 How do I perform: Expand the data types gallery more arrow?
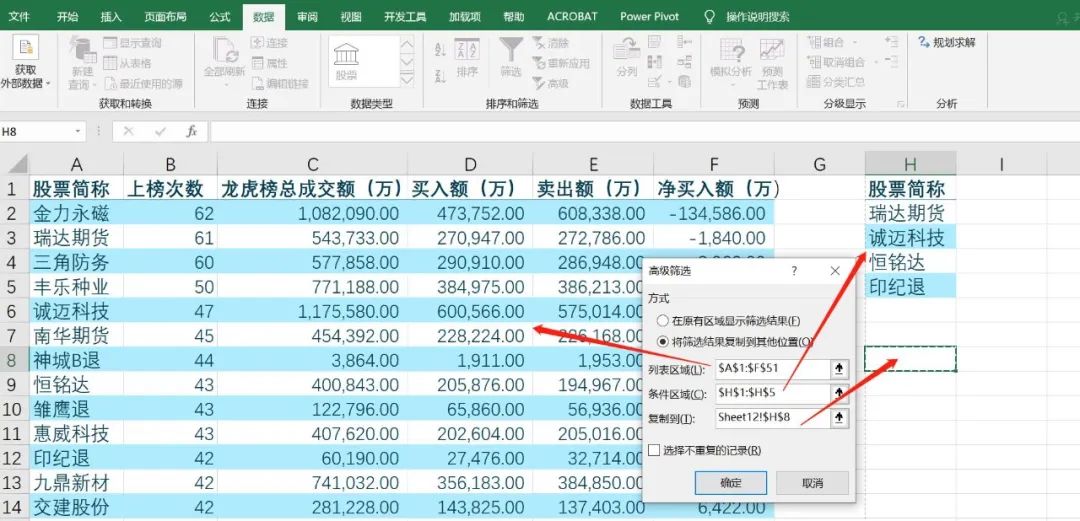click(x=407, y=80)
